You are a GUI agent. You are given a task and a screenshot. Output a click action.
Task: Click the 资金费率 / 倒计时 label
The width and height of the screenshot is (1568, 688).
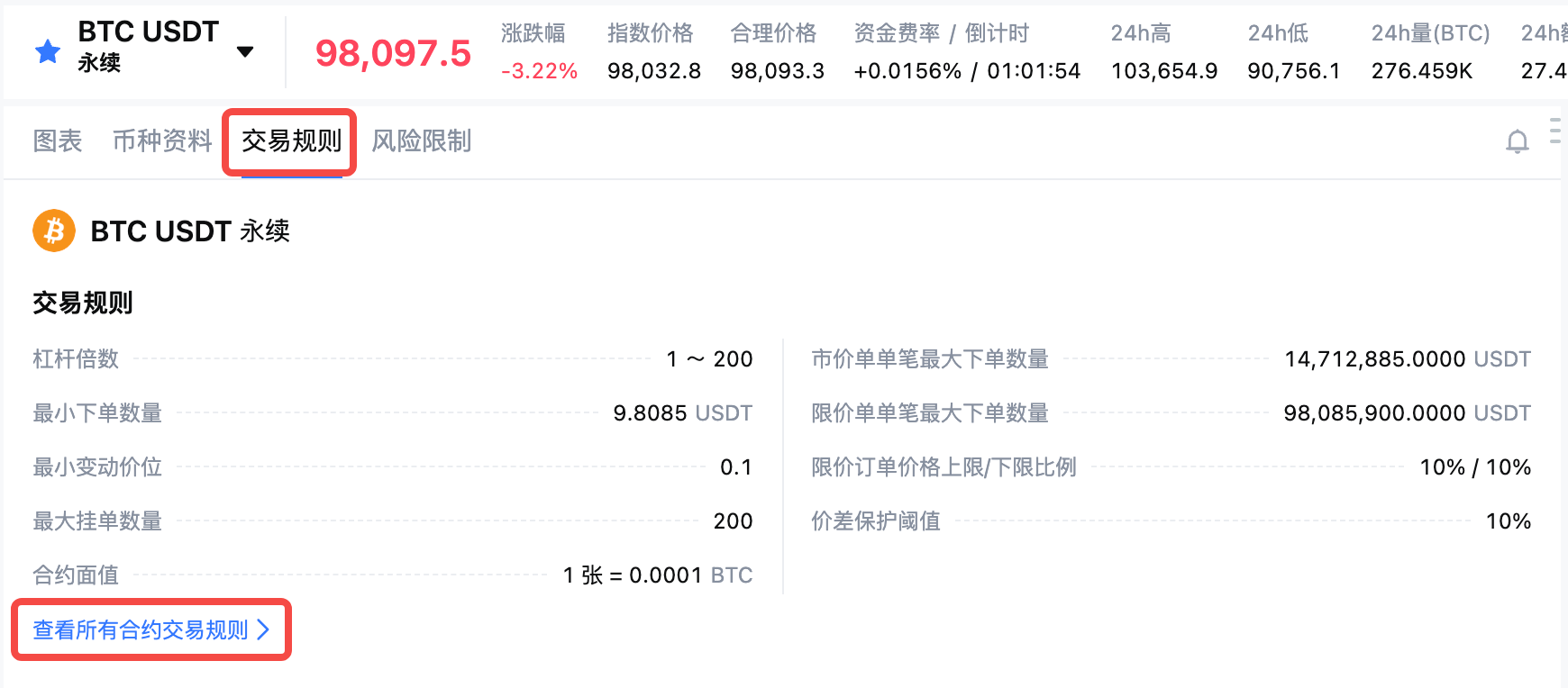coord(941,33)
